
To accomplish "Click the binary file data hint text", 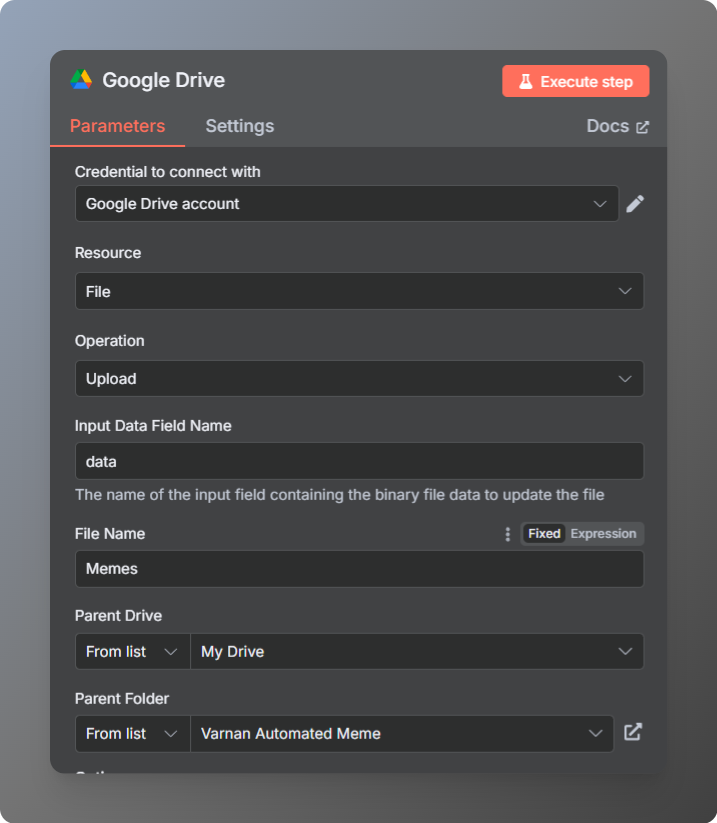I will pos(340,495).
